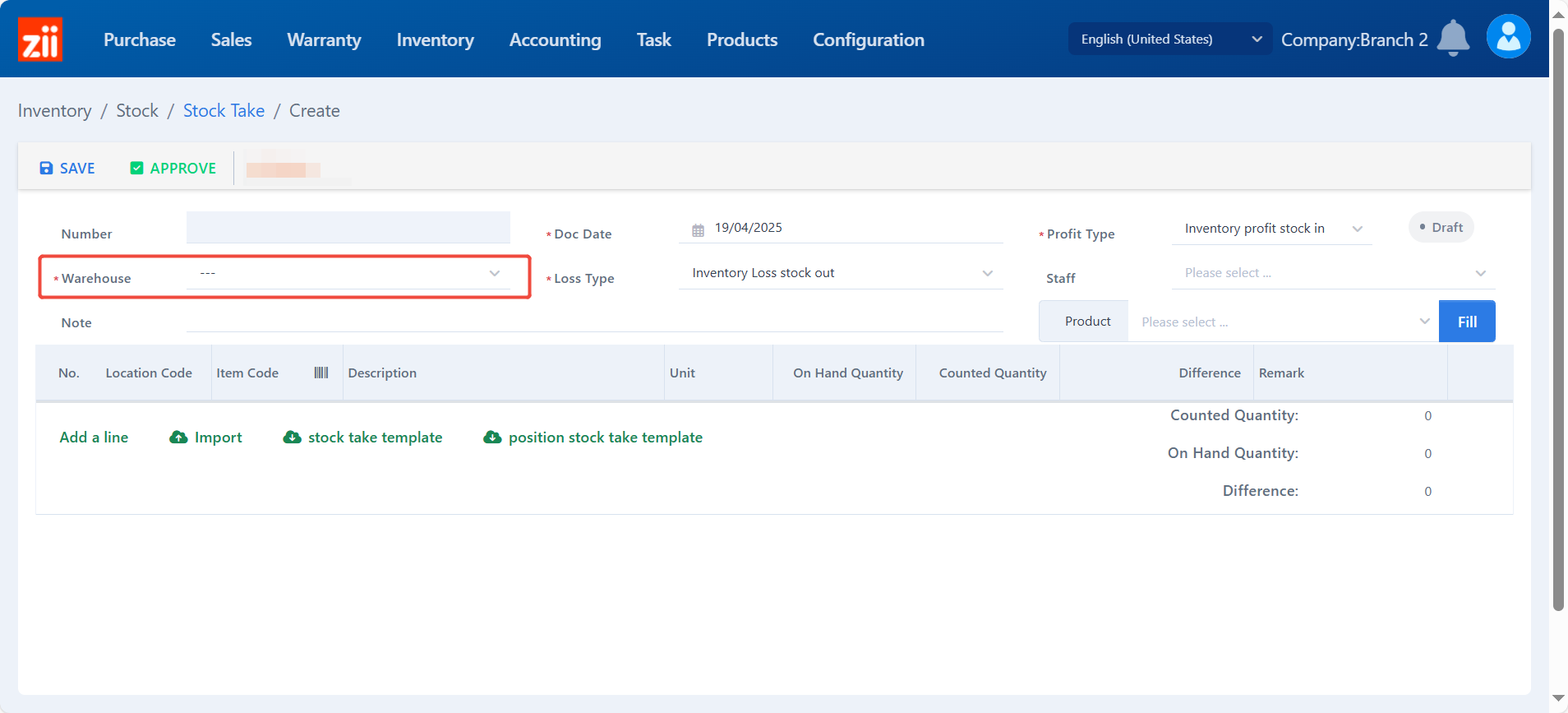This screenshot has width=1568, height=713.
Task: Click the barcode icon in table header
Action: tap(321, 373)
